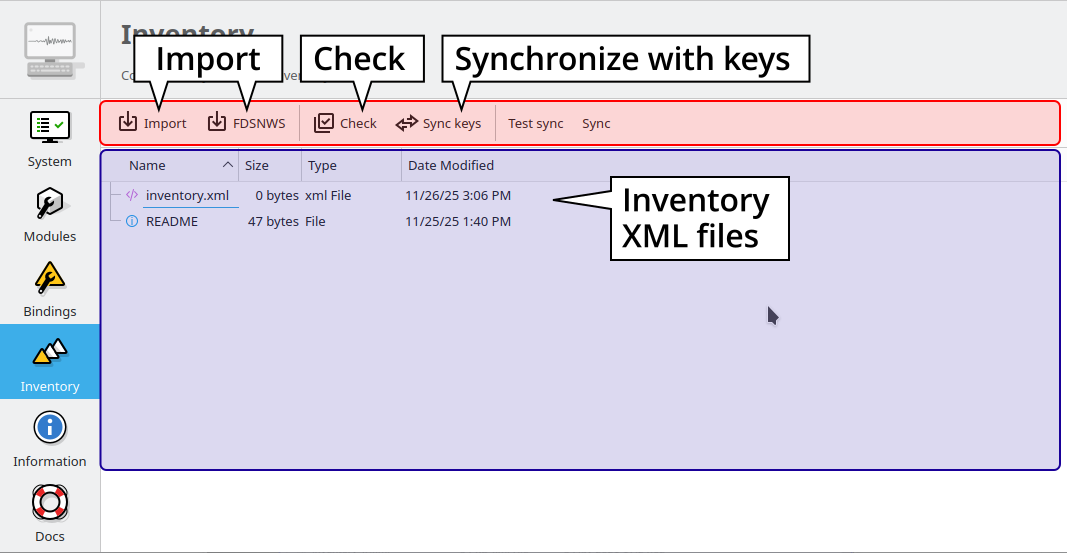
Task: Click the Check inventory icon
Action: coord(324,123)
